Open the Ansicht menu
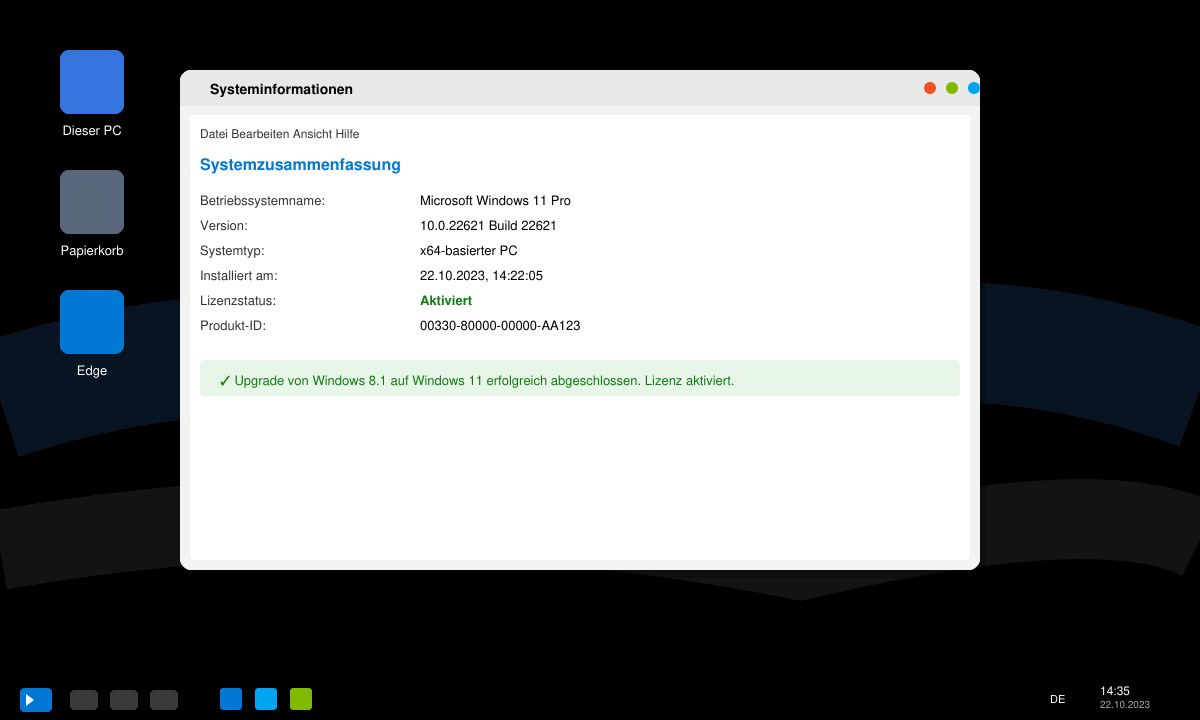This screenshot has width=1200, height=720. tap(312, 134)
